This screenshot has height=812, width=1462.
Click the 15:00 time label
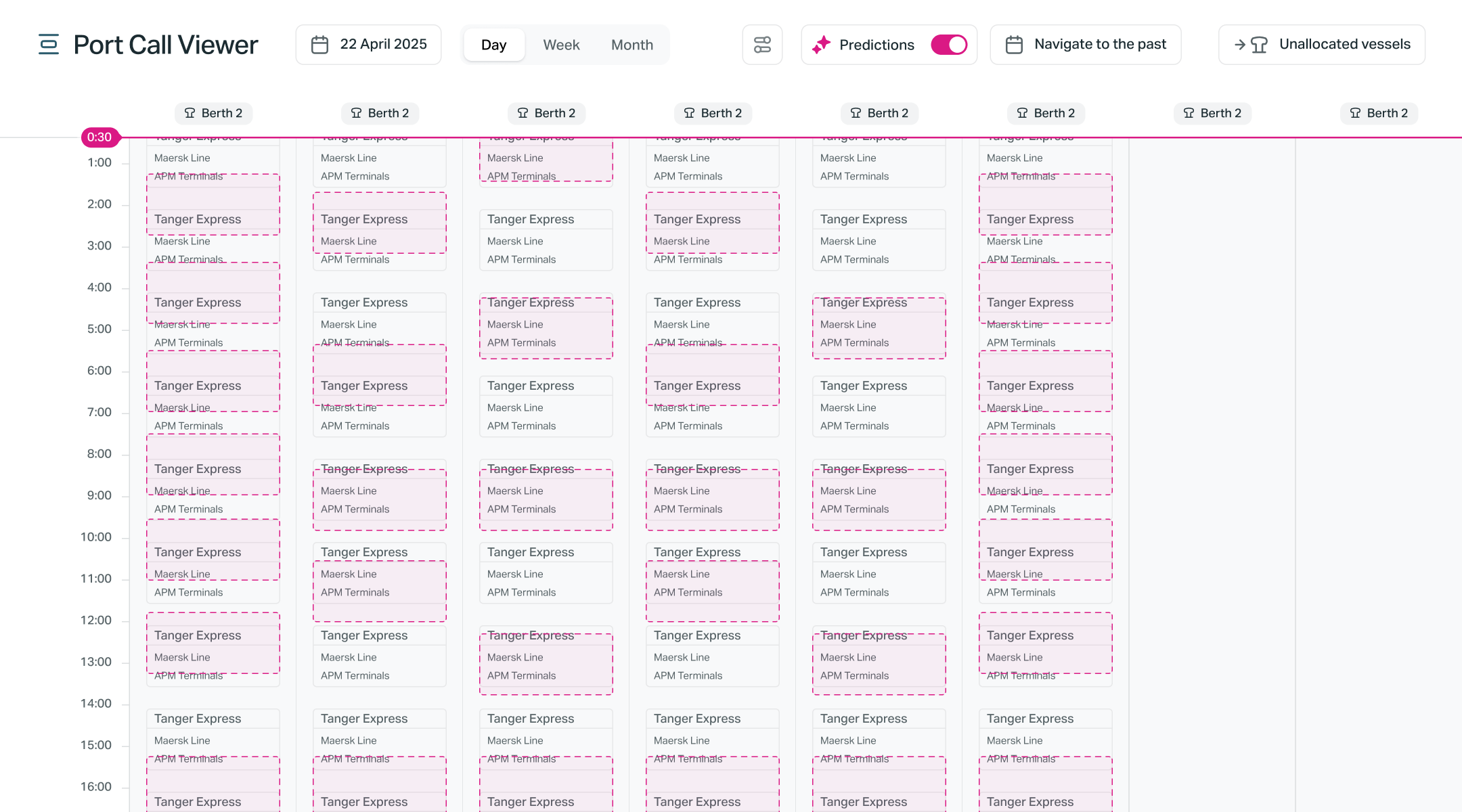pos(96,745)
